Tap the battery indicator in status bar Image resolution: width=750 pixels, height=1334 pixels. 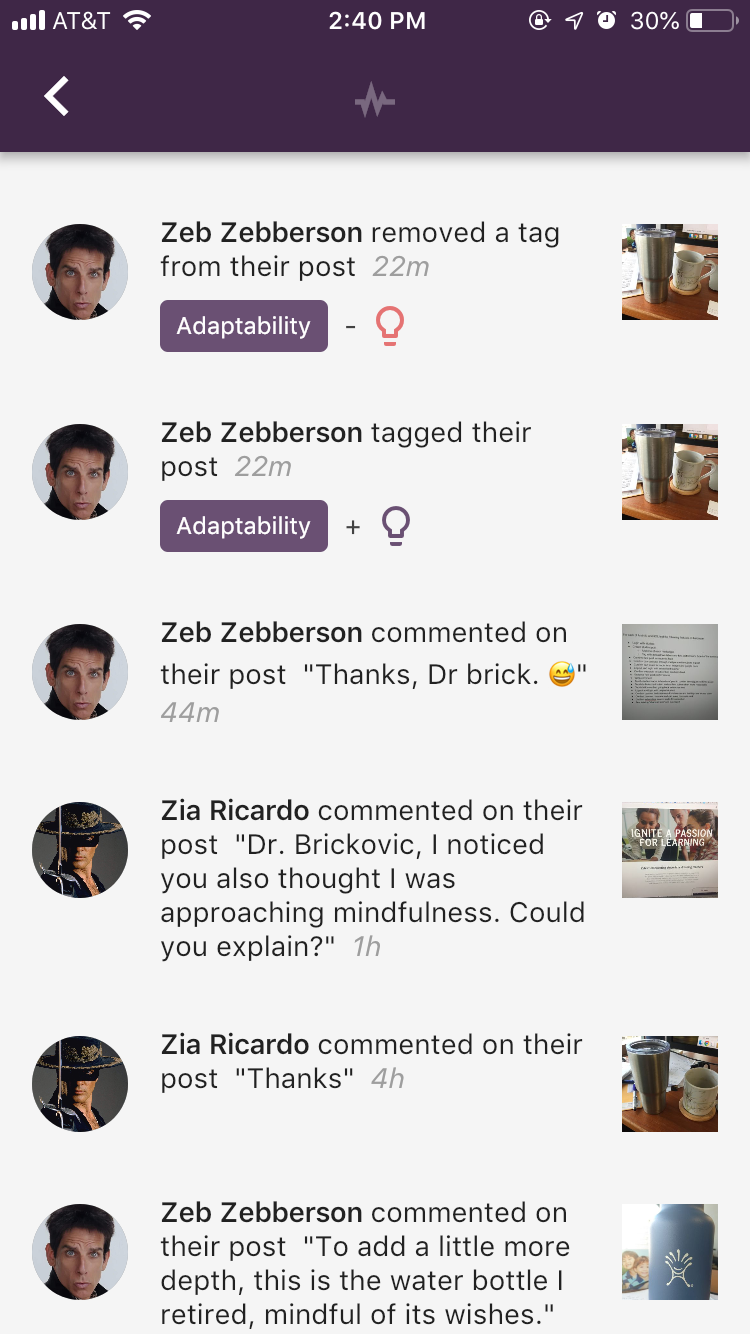(712, 21)
